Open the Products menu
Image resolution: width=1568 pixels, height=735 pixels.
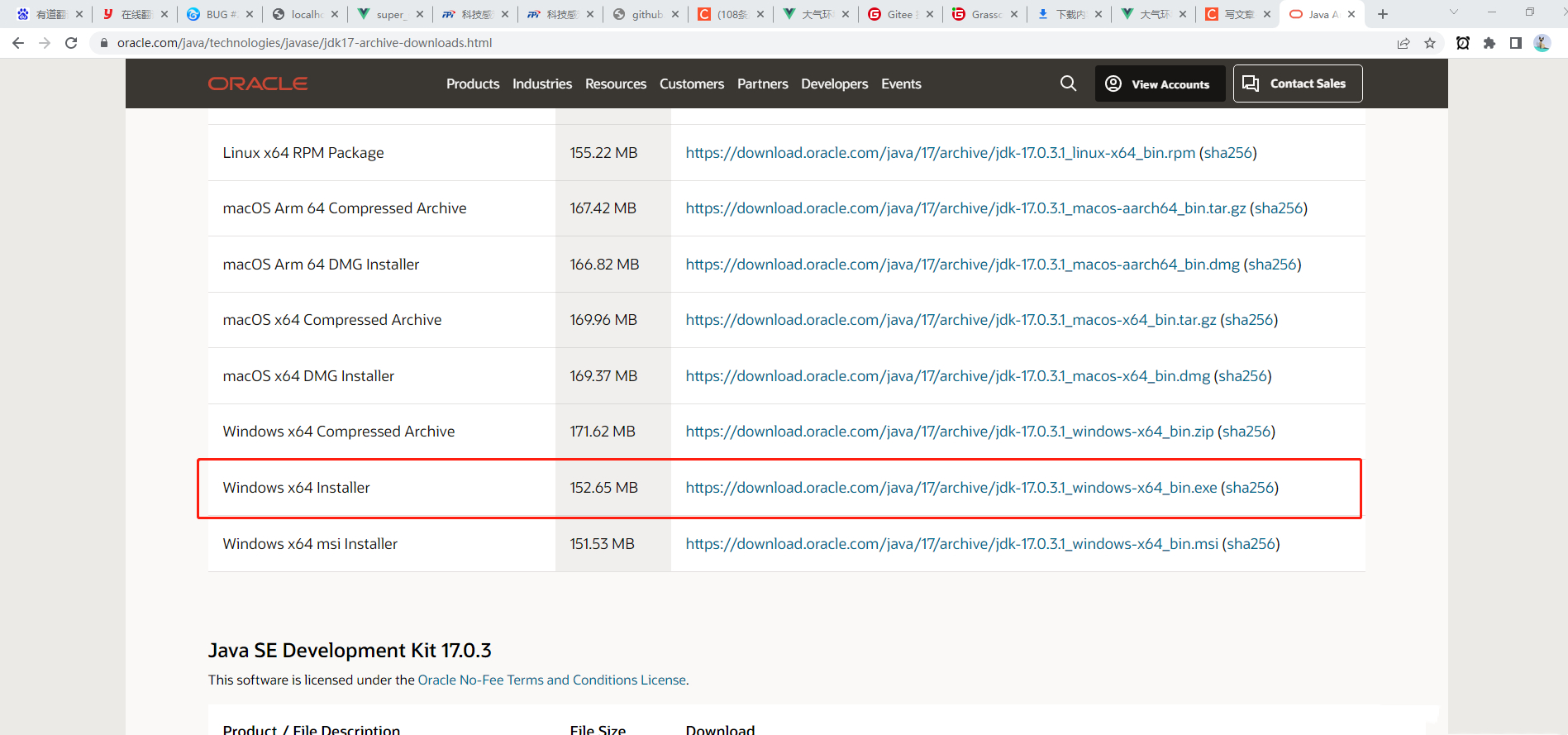[473, 84]
